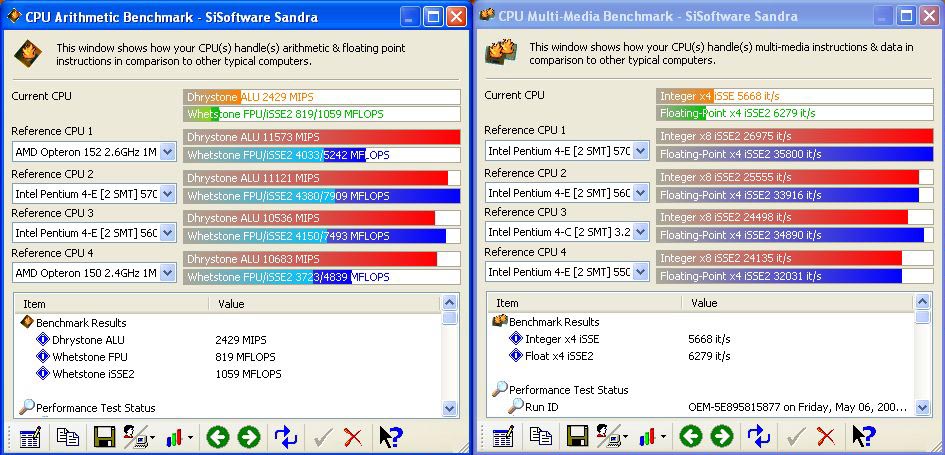945x455 pixels.
Task: Click Value column header in Arithmetic results list
Action: (325, 304)
